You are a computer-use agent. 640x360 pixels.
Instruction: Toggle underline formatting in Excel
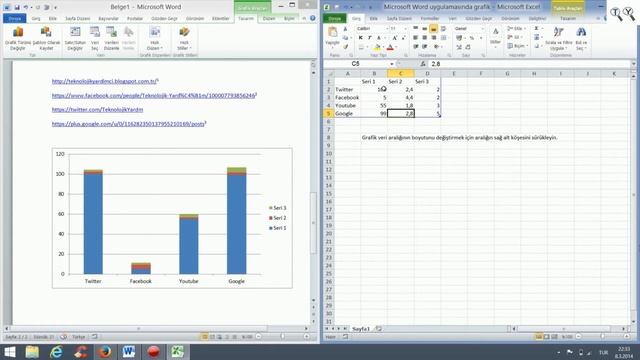pyautogui.click(x=378, y=38)
